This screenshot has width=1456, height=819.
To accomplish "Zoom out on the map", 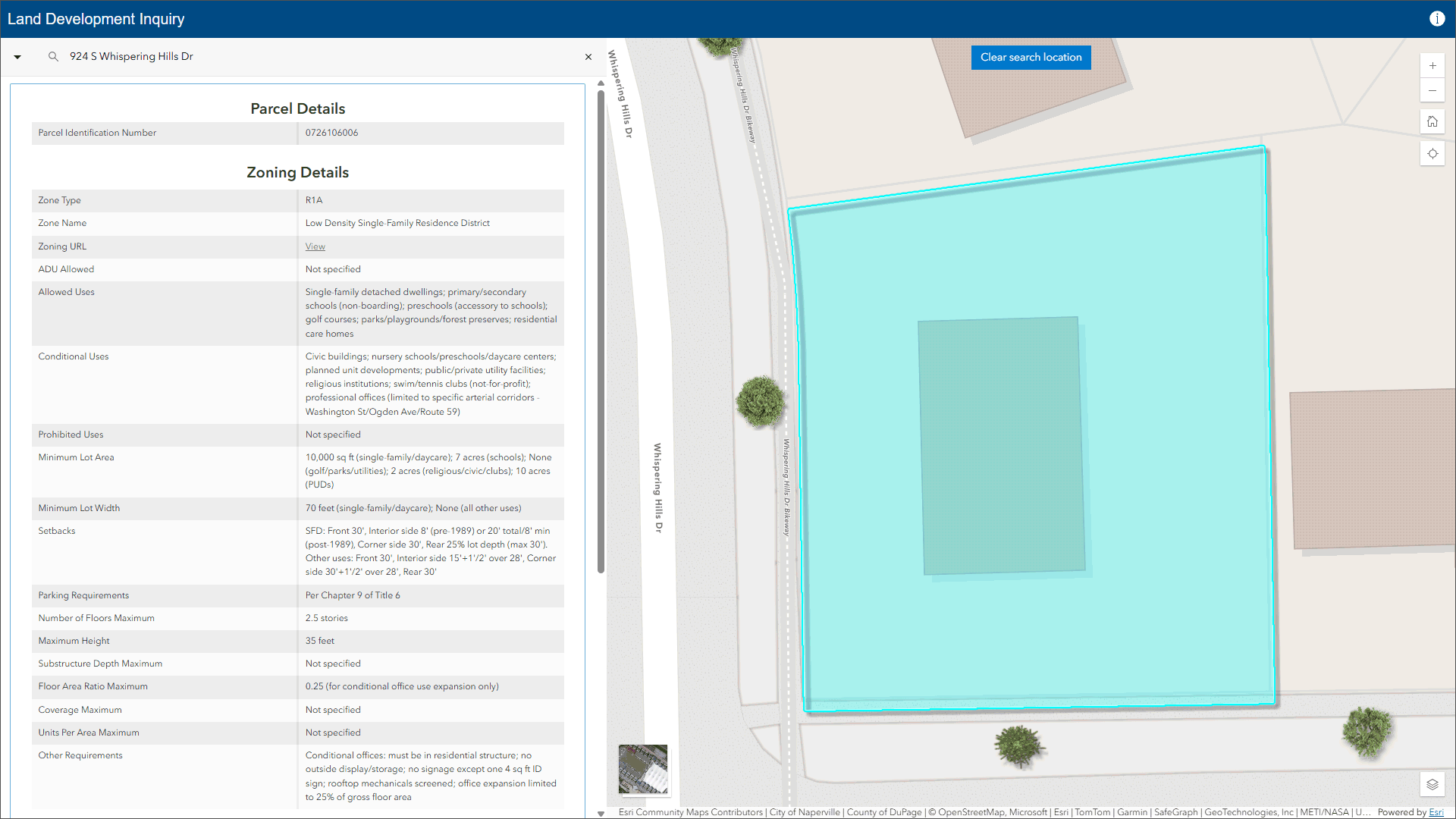I will (1432, 91).
